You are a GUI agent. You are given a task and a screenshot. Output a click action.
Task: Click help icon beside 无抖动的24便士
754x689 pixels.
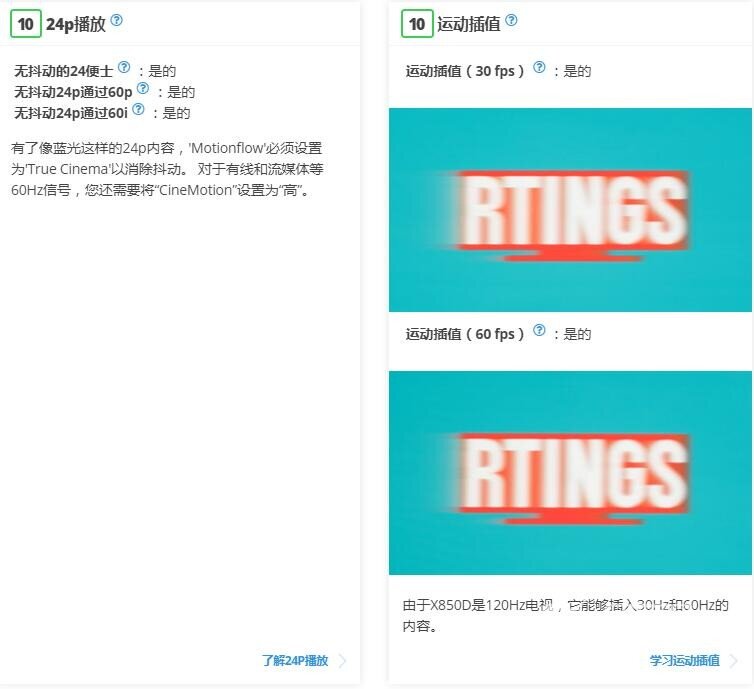coord(124,67)
